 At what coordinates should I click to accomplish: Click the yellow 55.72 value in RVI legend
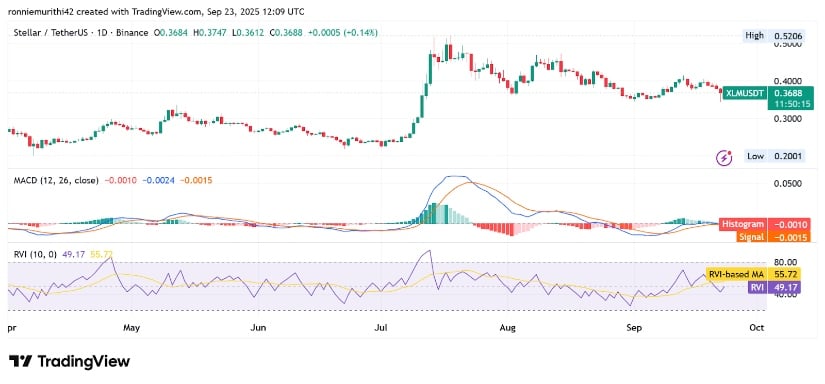coord(101,254)
